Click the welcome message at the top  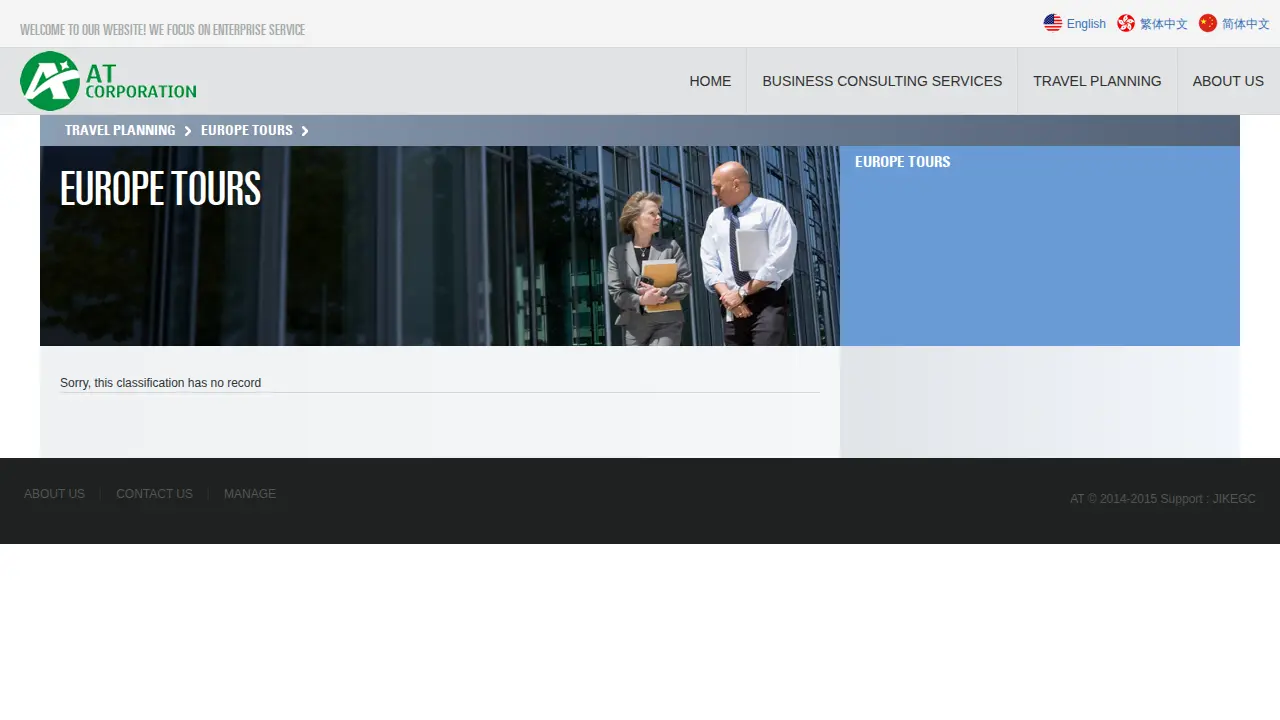point(162,30)
